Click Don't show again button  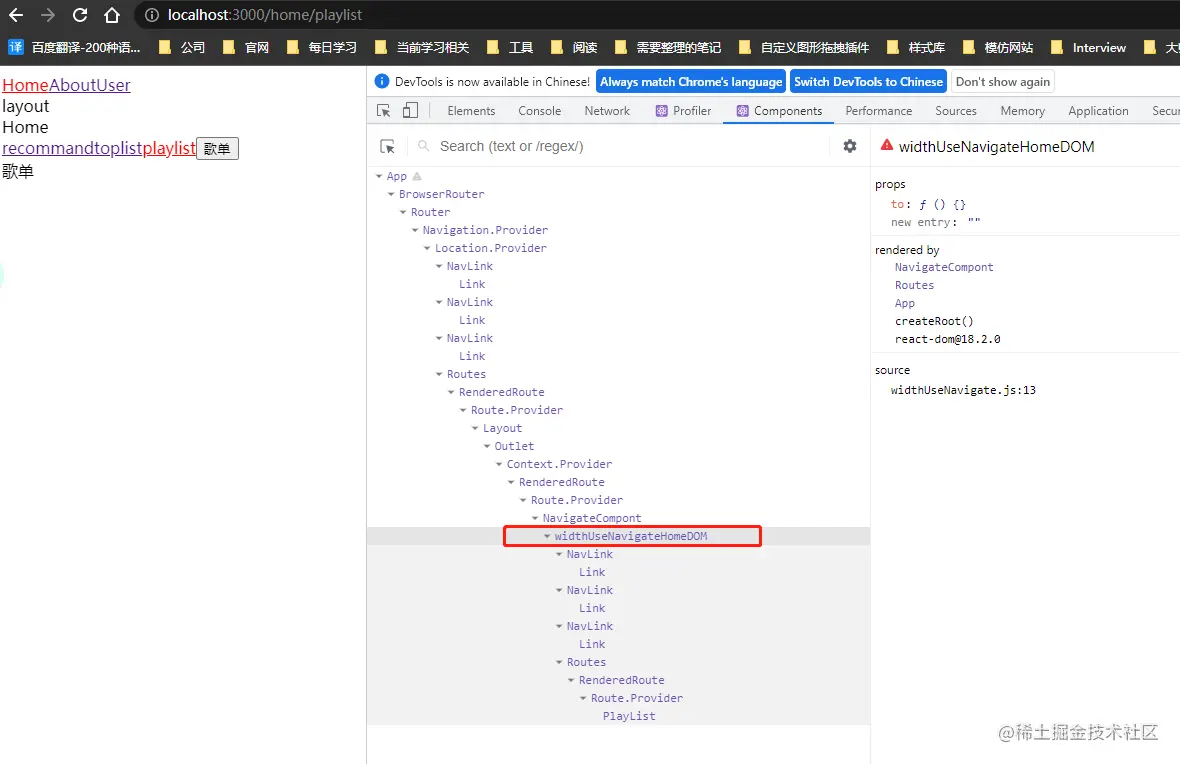pyautogui.click(x=1002, y=81)
